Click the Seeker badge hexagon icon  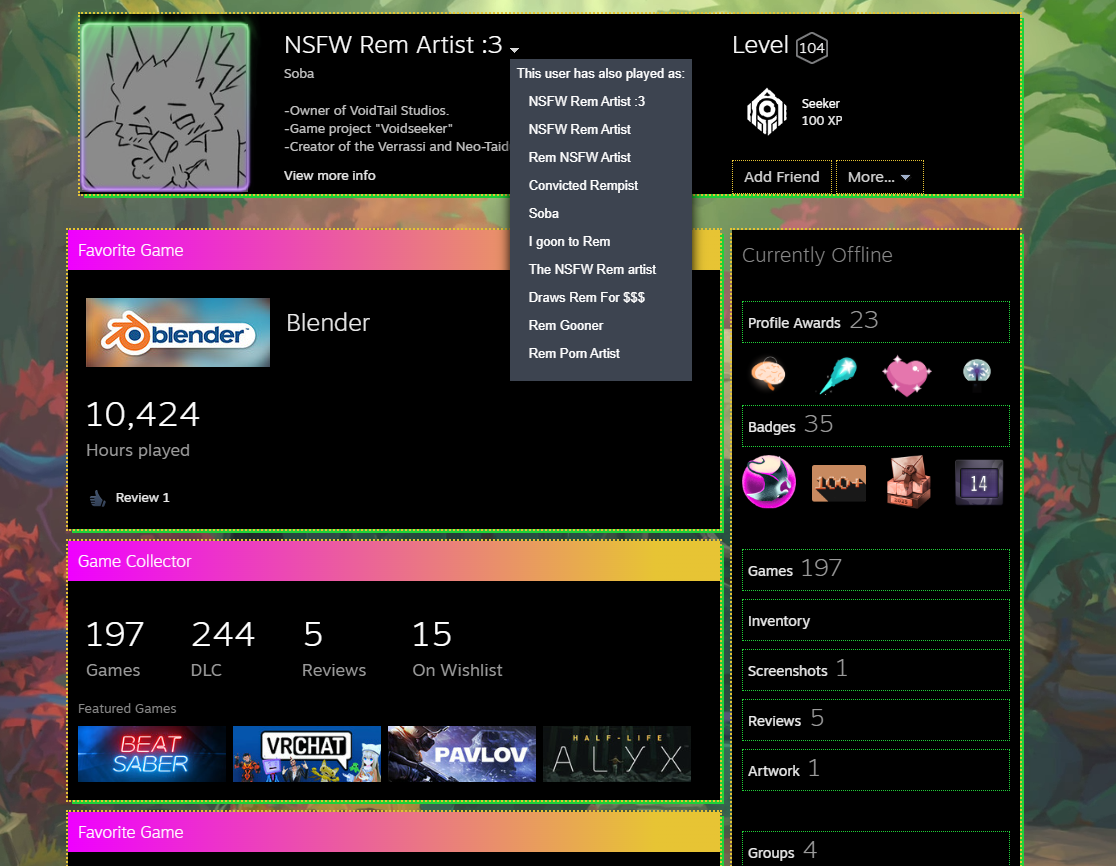point(767,112)
